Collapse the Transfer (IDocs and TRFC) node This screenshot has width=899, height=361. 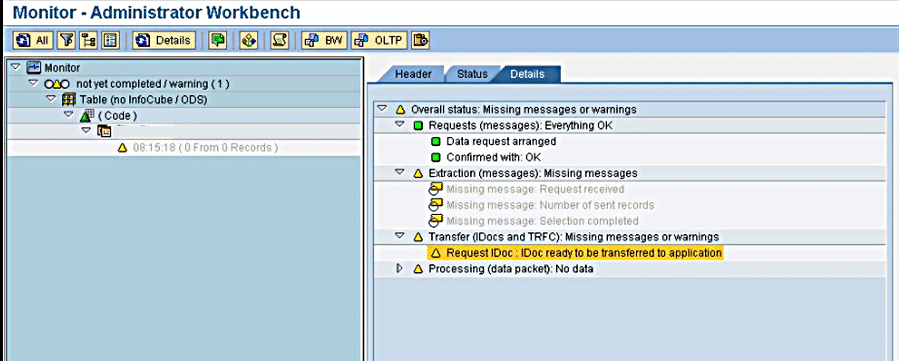pos(400,236)
